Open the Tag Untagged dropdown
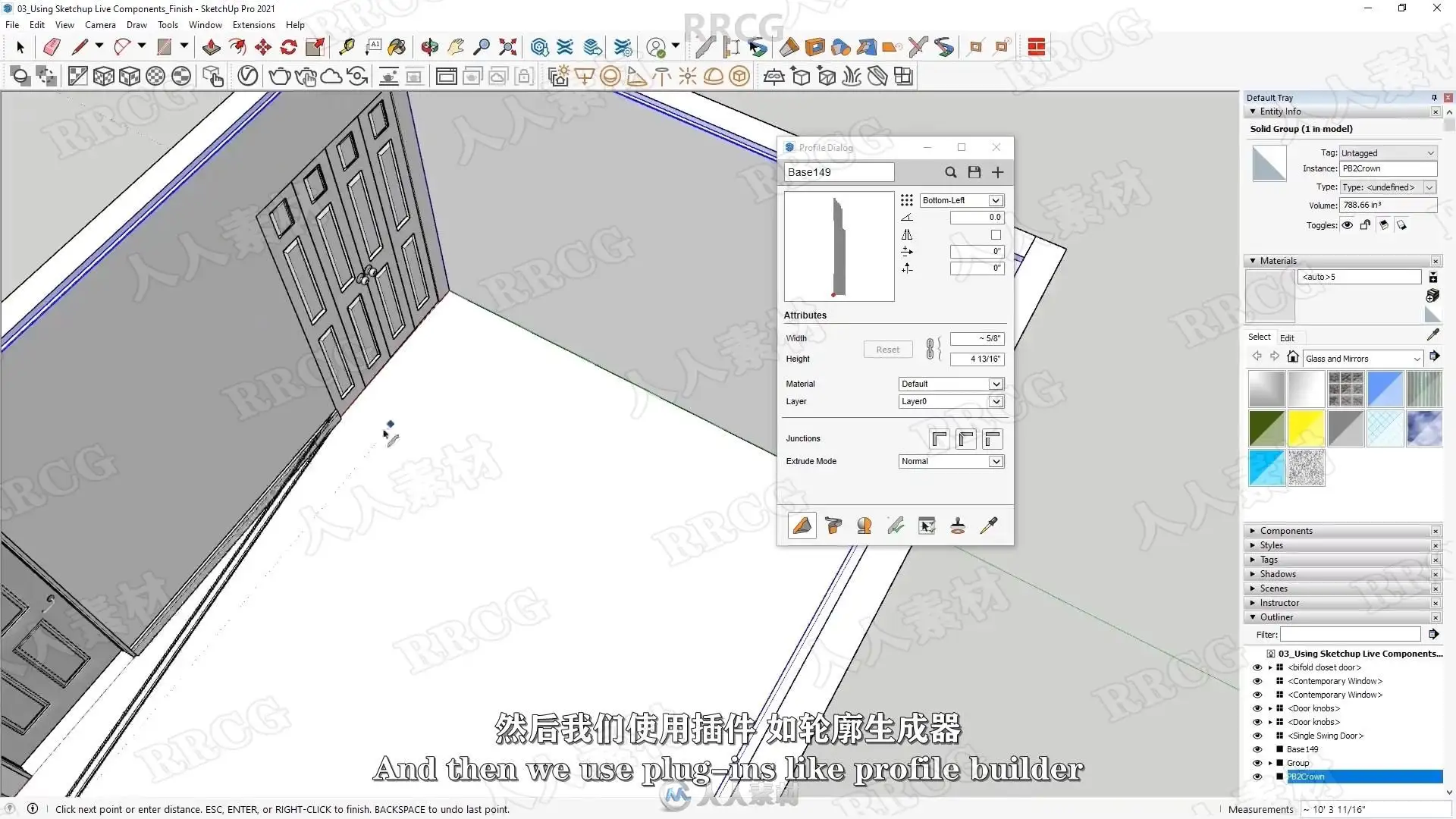The height and width of the screenshot is (819, 1456). [1388, 152]
